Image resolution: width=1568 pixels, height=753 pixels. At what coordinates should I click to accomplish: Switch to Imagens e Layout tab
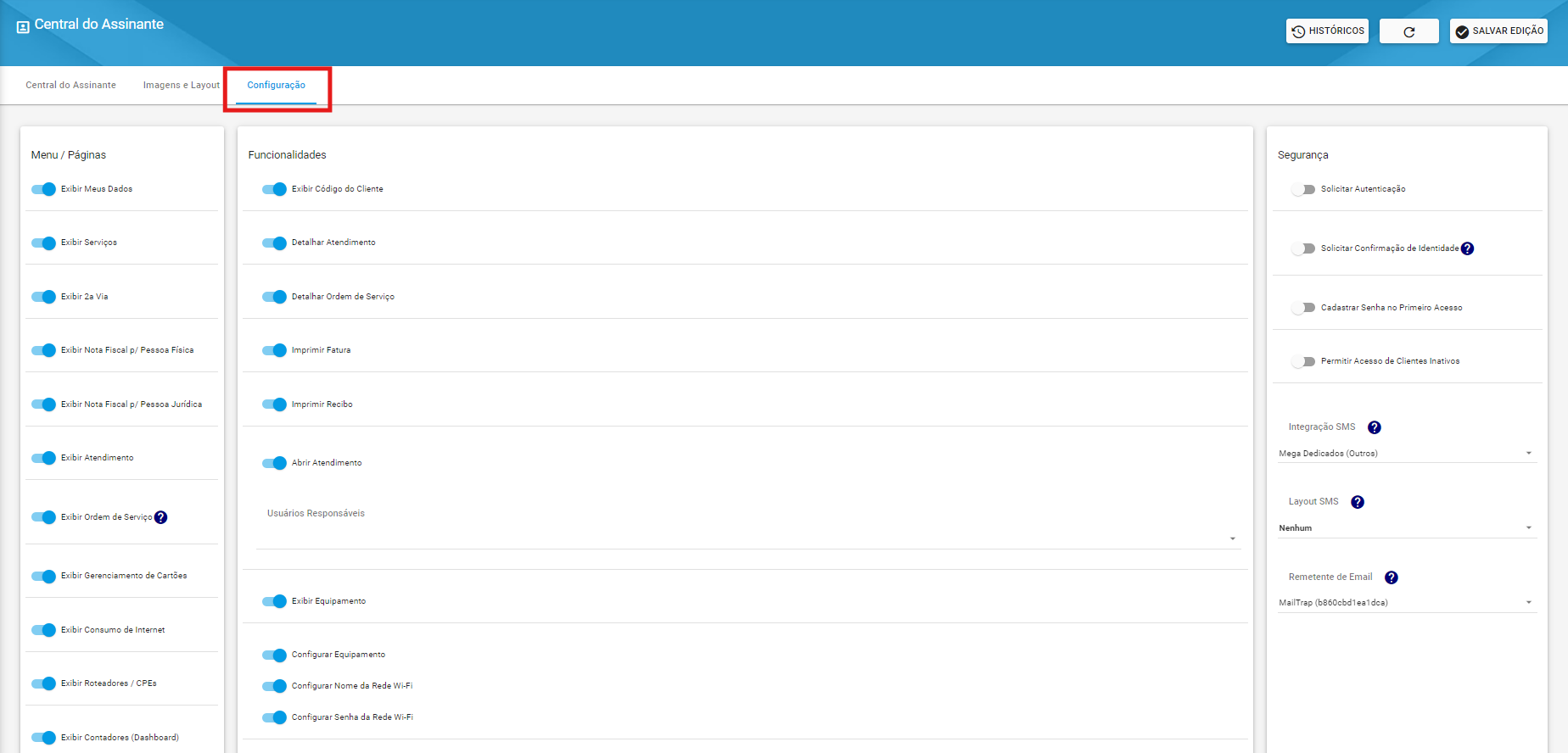pyautogui.click(x=181, y=85)
